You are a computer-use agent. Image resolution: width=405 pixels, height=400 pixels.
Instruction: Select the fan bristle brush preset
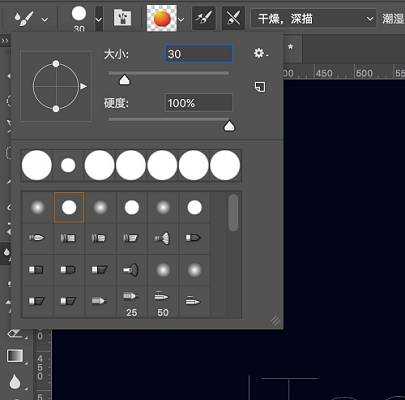coord(163,238)
